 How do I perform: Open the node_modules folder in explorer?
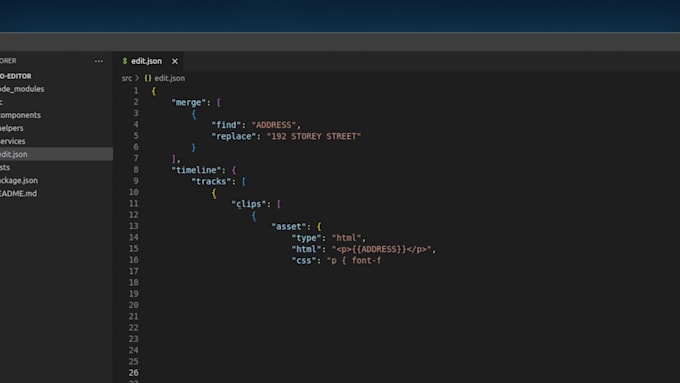tap(22, 89)
